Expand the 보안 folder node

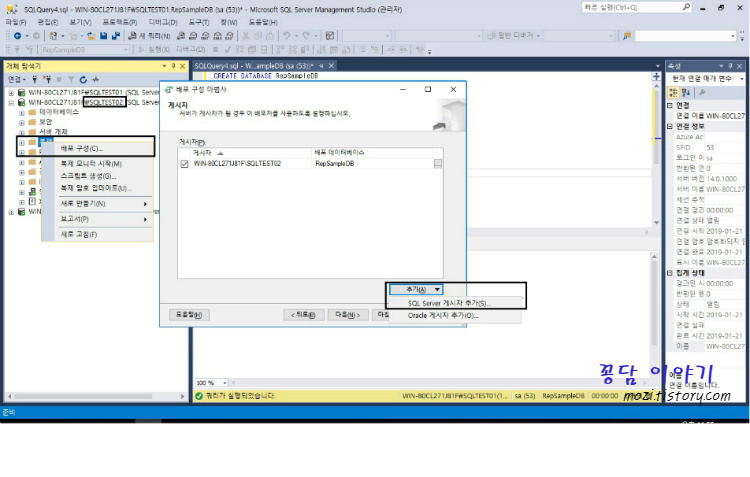click(x=22, y=123)
